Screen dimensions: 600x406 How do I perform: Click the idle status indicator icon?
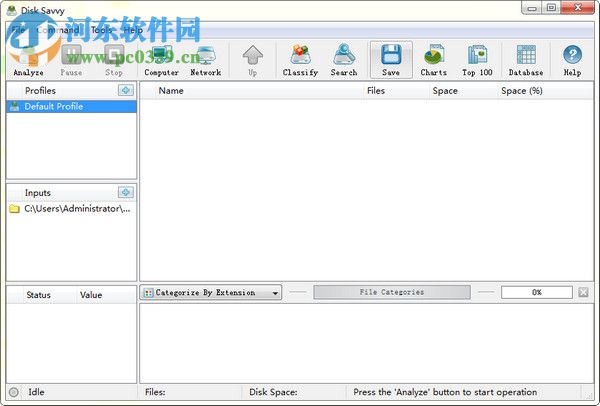tap(14, 392)
